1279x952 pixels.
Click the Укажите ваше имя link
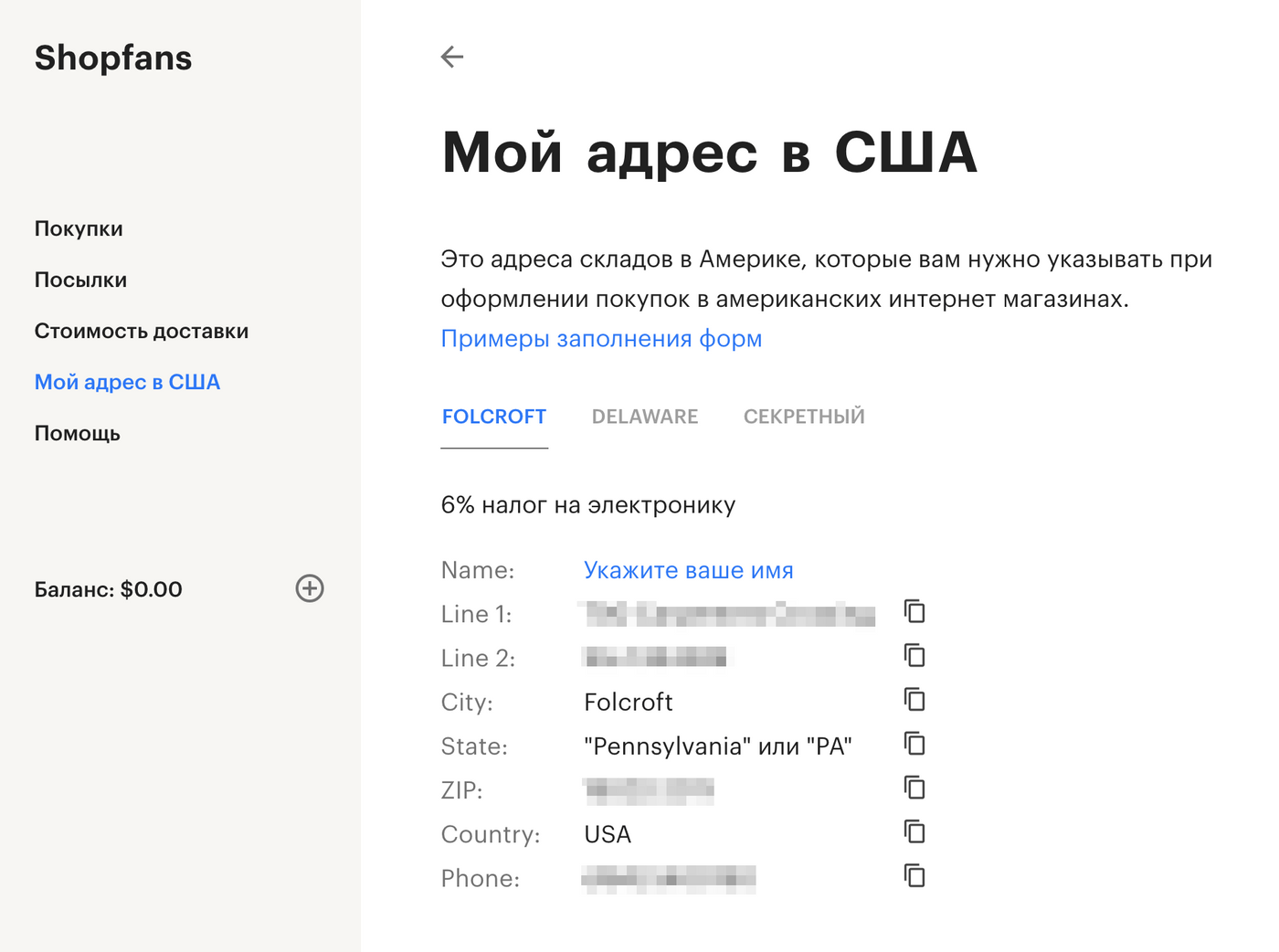click(689, 570)
